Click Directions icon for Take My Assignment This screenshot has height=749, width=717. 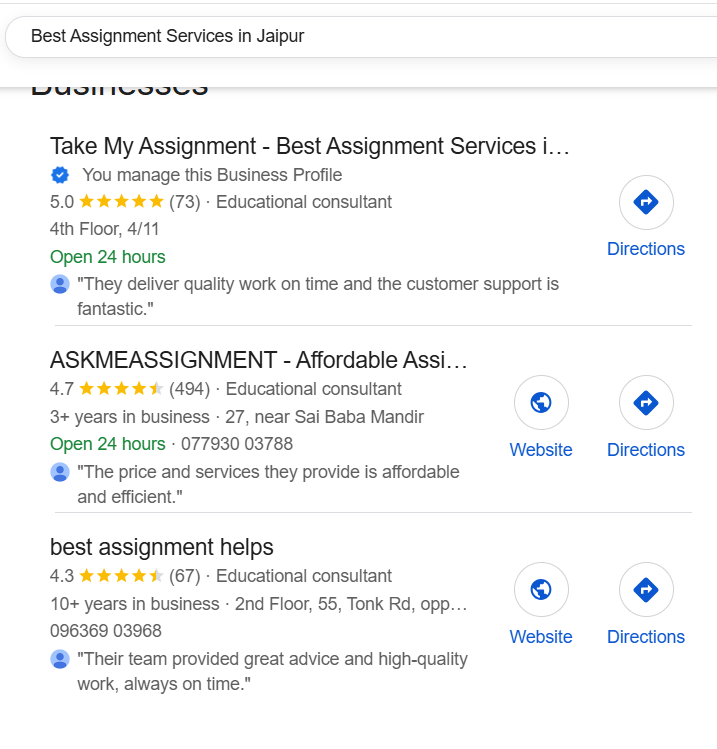646,203
